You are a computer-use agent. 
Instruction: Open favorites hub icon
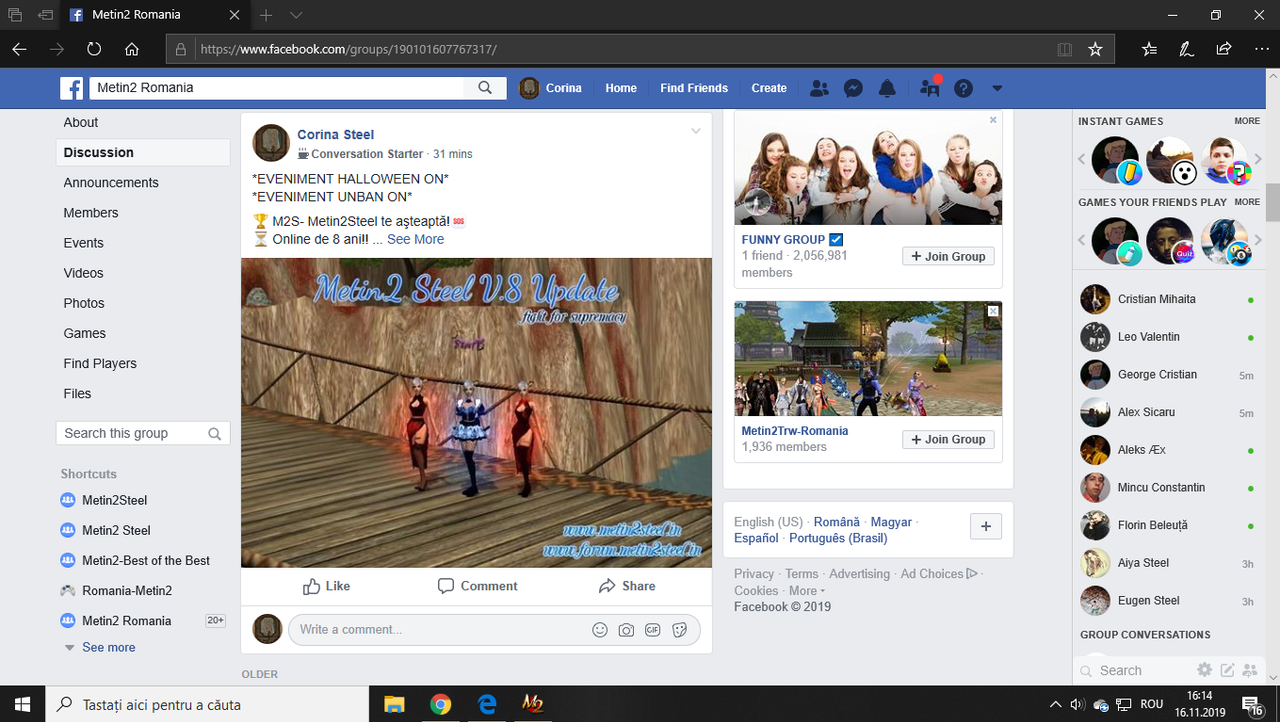[1149, 49]
